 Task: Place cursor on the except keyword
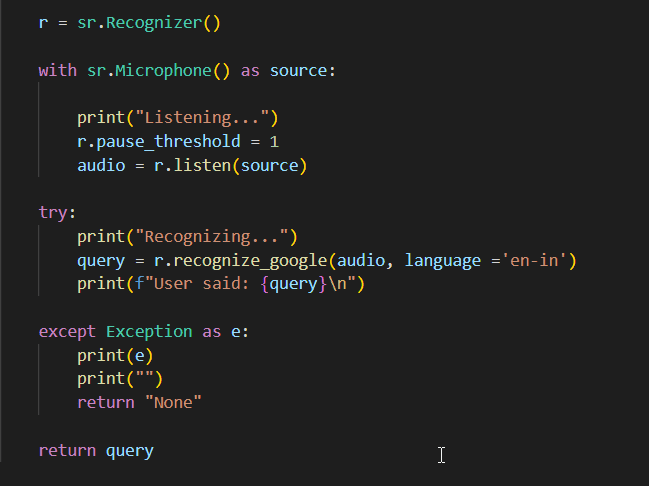(67, 331)
